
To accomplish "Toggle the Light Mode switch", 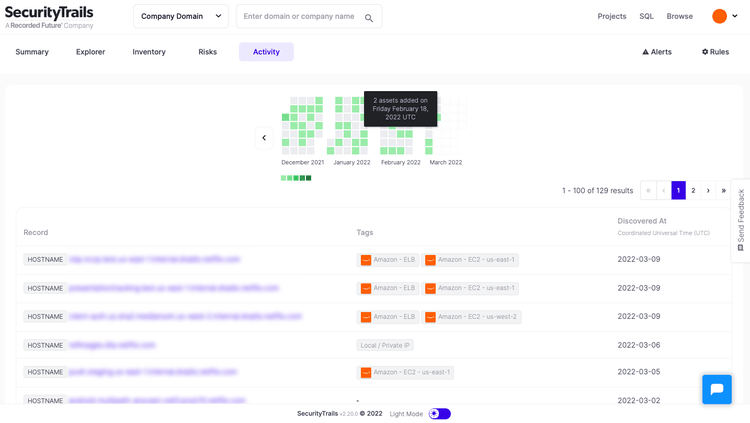I will (x=440, y=414).
